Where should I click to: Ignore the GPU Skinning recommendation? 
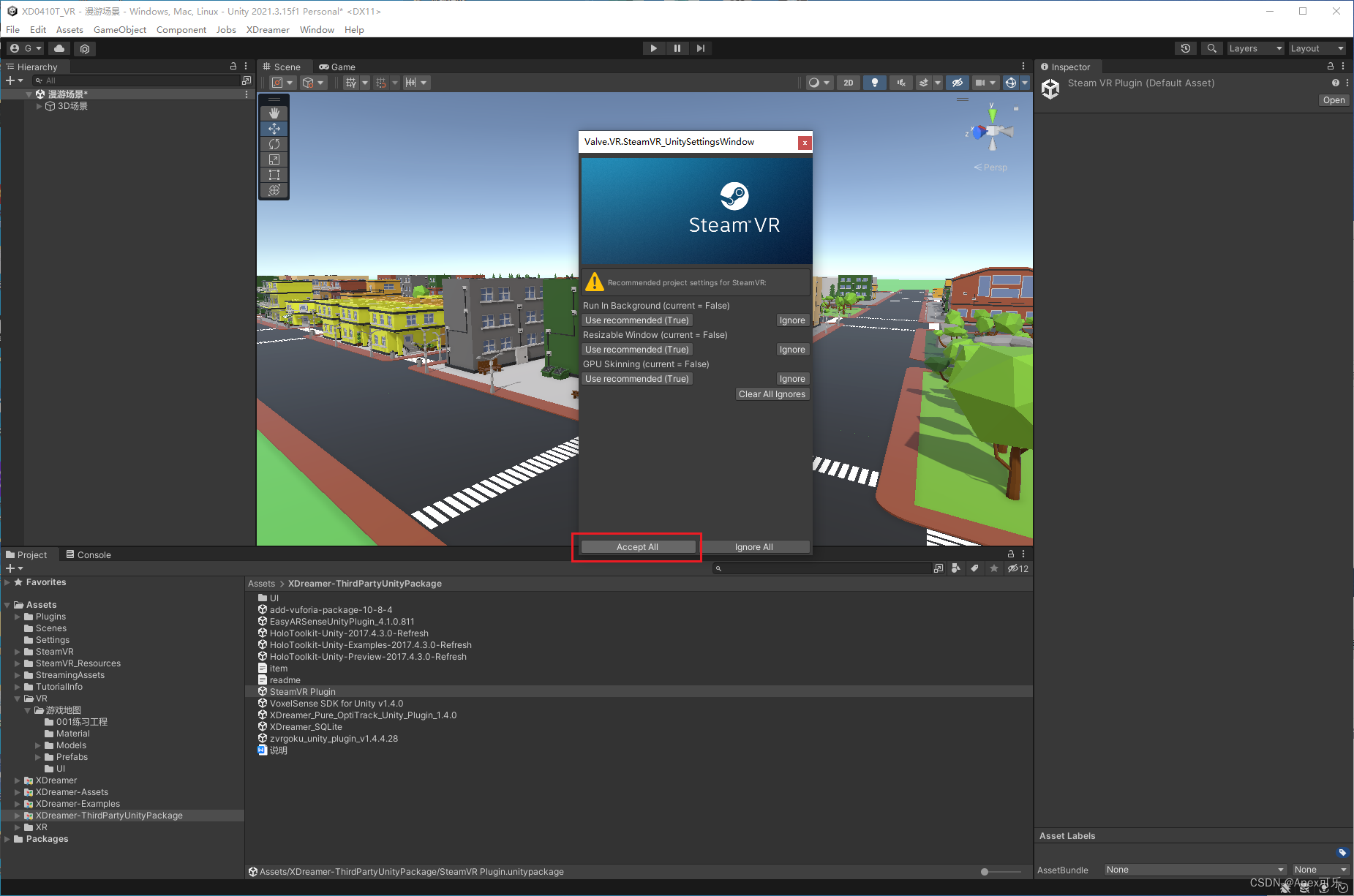pyautogui.click(x=792, y=379)
